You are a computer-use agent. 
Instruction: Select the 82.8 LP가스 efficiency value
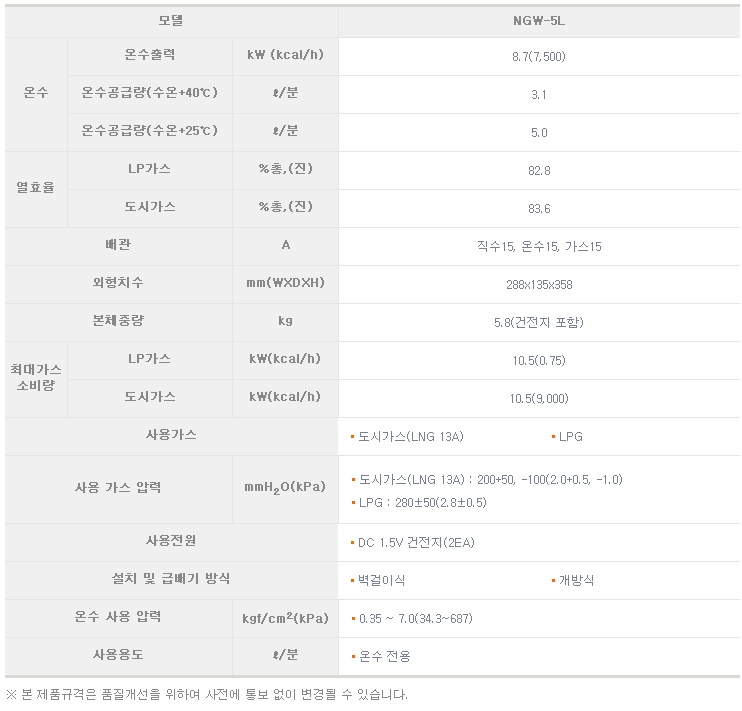538,170
